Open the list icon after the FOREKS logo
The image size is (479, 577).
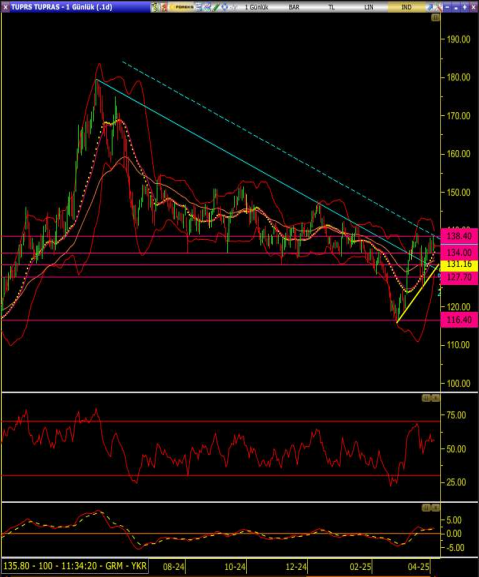point(199,7)
